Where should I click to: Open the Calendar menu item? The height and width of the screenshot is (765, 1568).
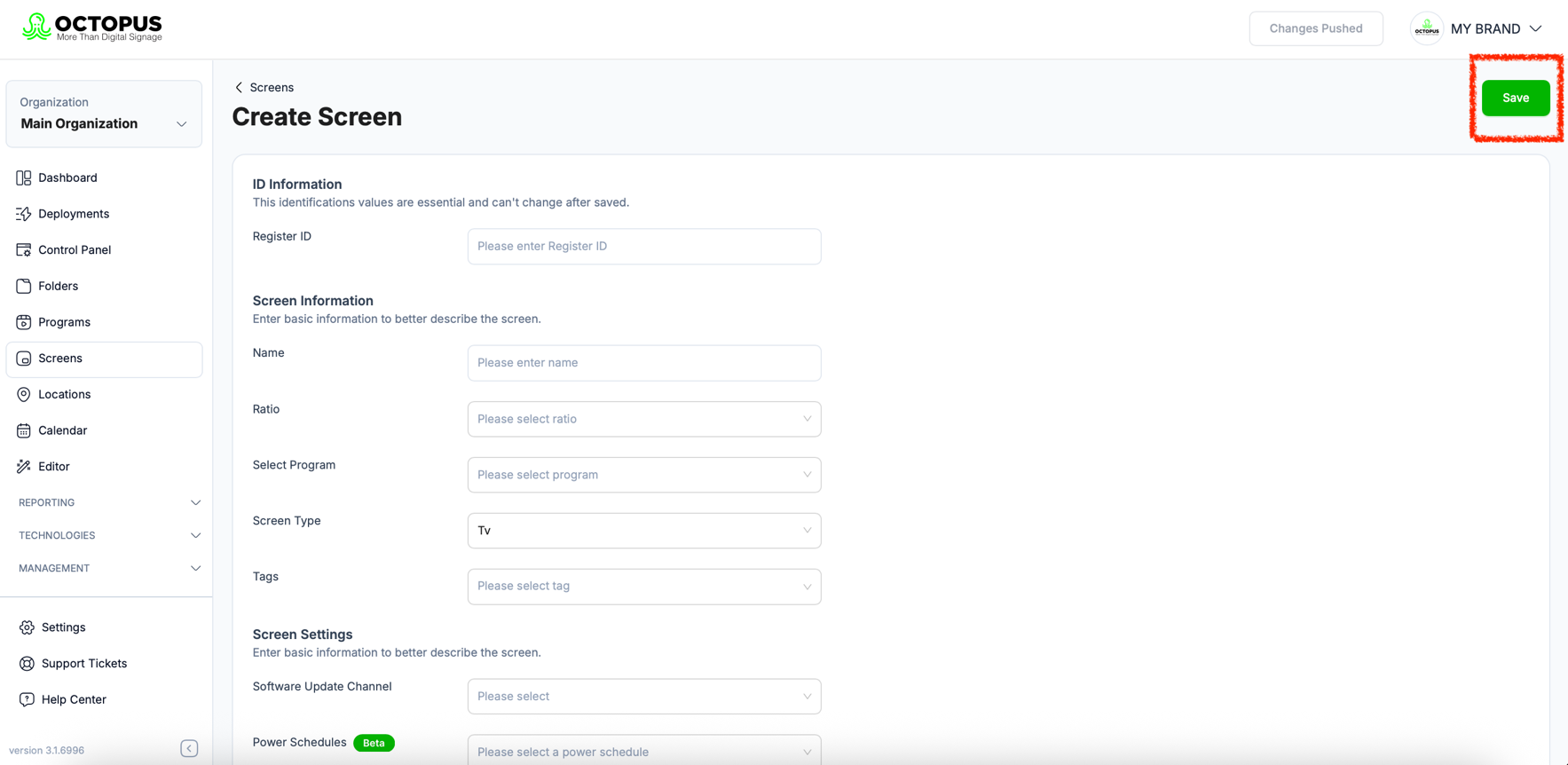click(104, 430)
